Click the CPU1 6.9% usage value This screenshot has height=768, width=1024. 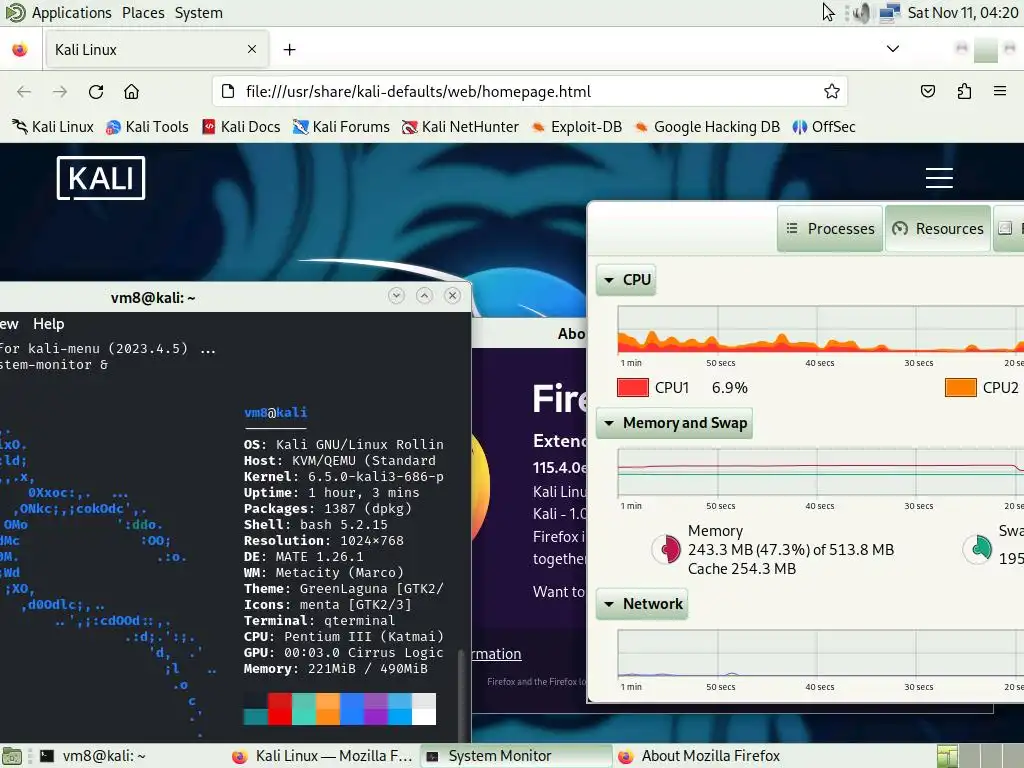coord(729,388)
